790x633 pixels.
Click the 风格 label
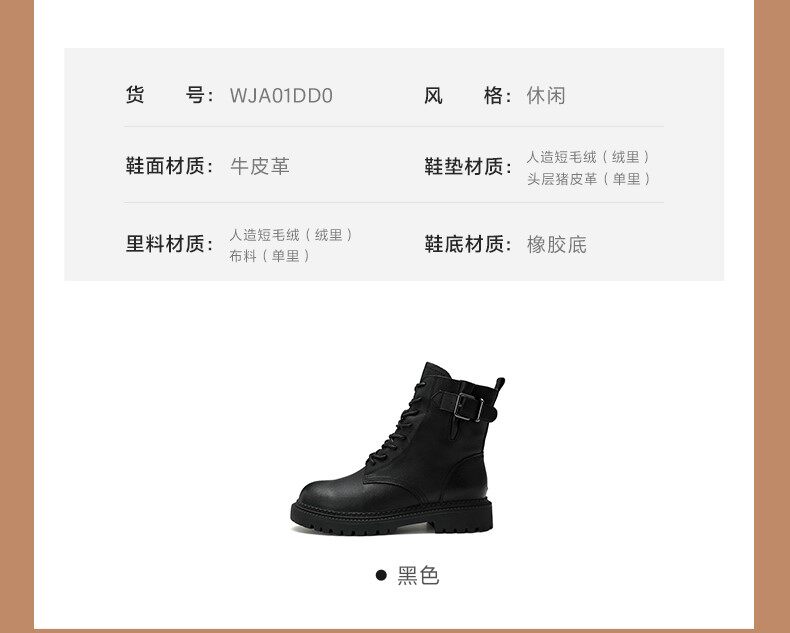[x=468, y=95]
